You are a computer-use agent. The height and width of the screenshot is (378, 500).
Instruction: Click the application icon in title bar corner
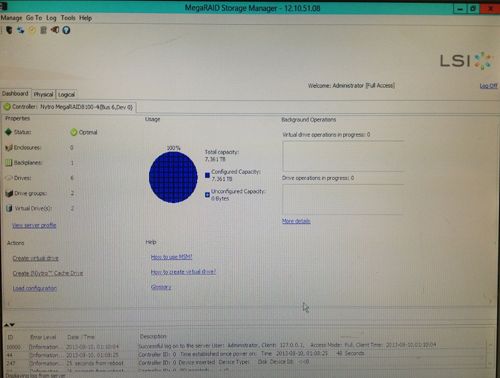pos(4,5)
